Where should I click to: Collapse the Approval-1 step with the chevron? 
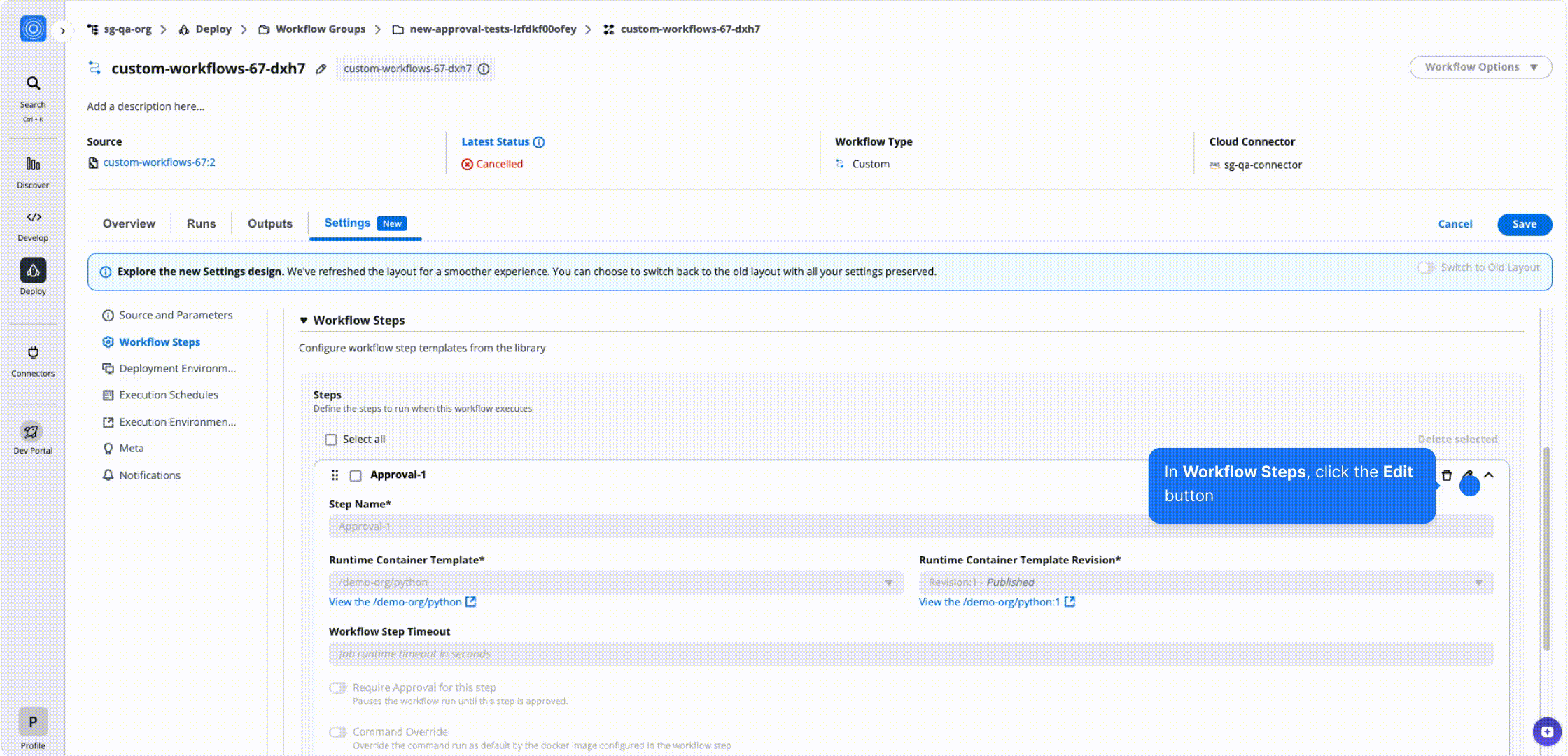click(1489, 475)
